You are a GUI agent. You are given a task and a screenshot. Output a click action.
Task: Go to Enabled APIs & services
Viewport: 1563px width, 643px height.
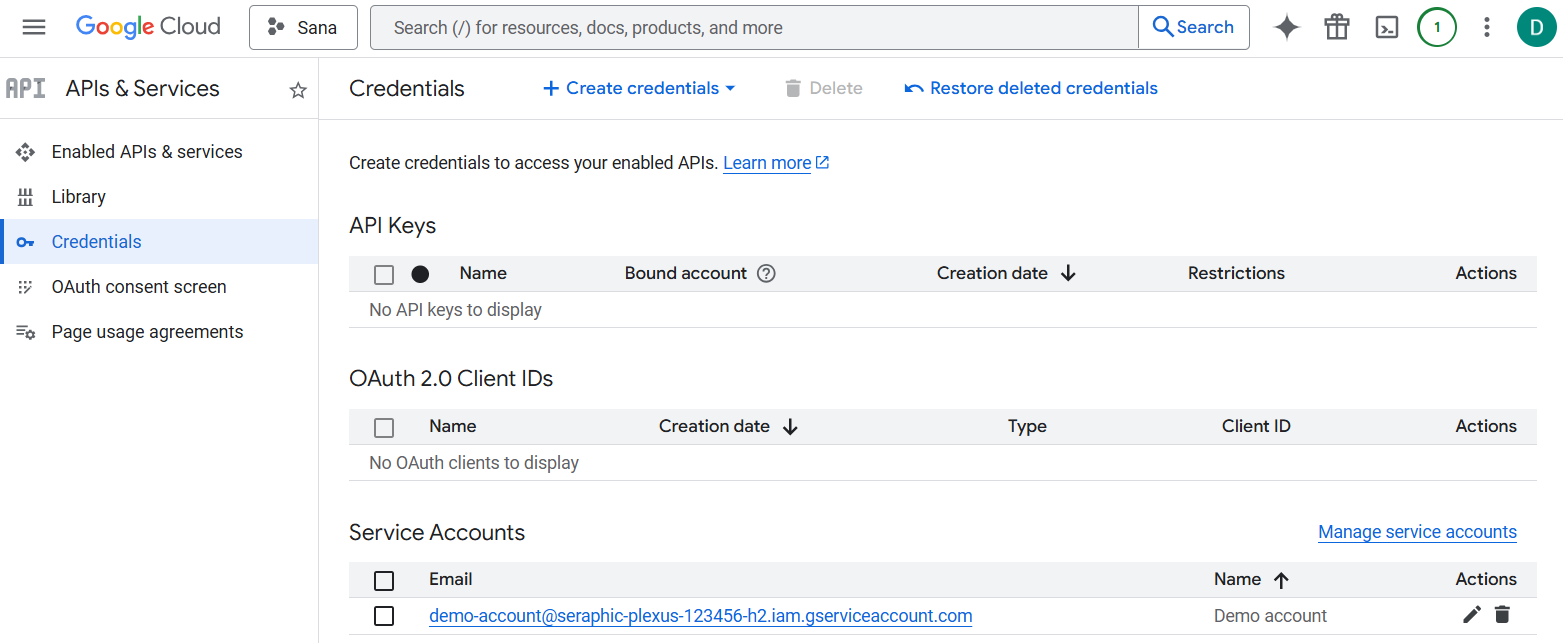tap(147, 152)
